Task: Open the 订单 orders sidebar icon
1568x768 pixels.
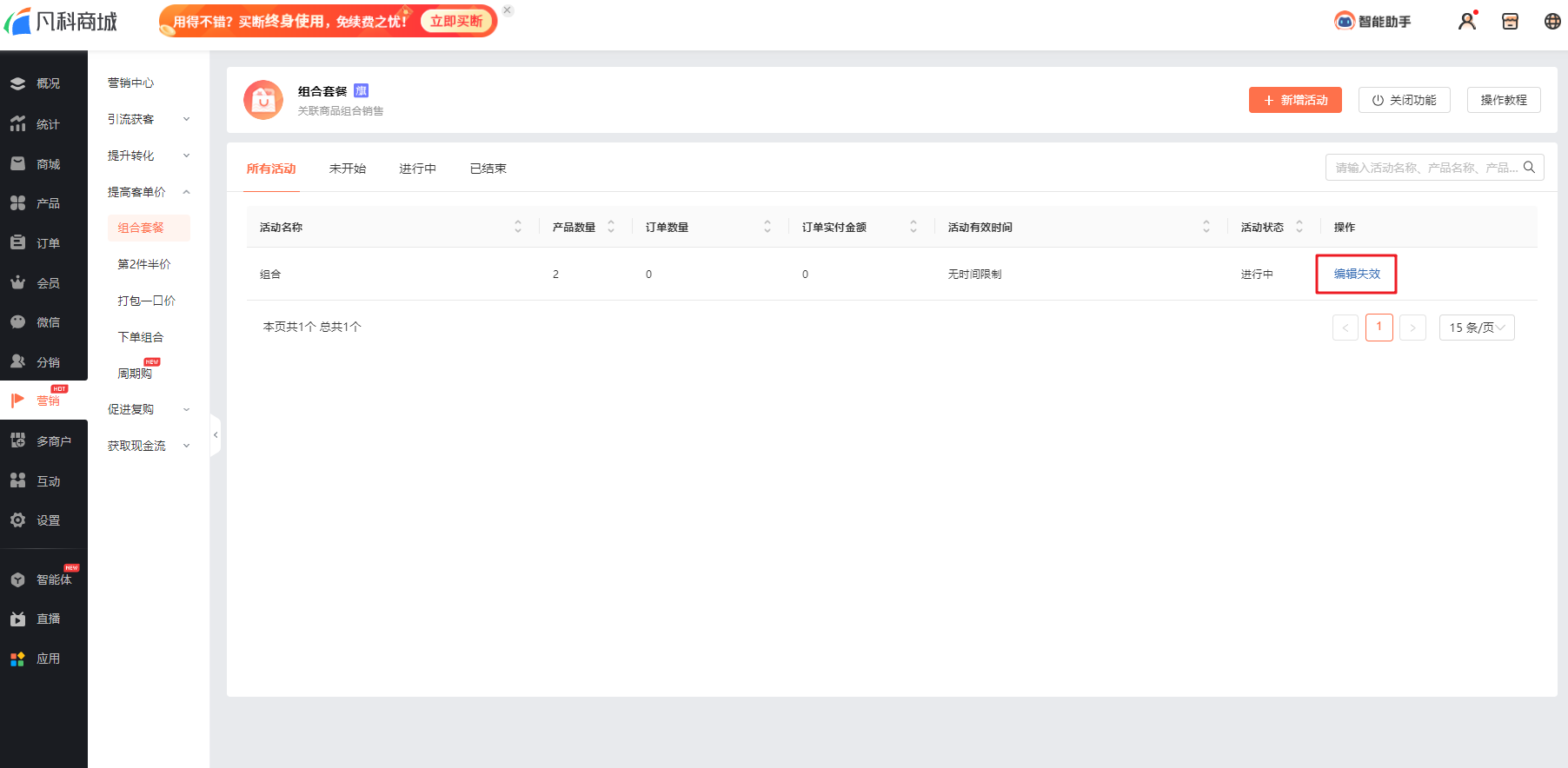Action: (17, 242)
